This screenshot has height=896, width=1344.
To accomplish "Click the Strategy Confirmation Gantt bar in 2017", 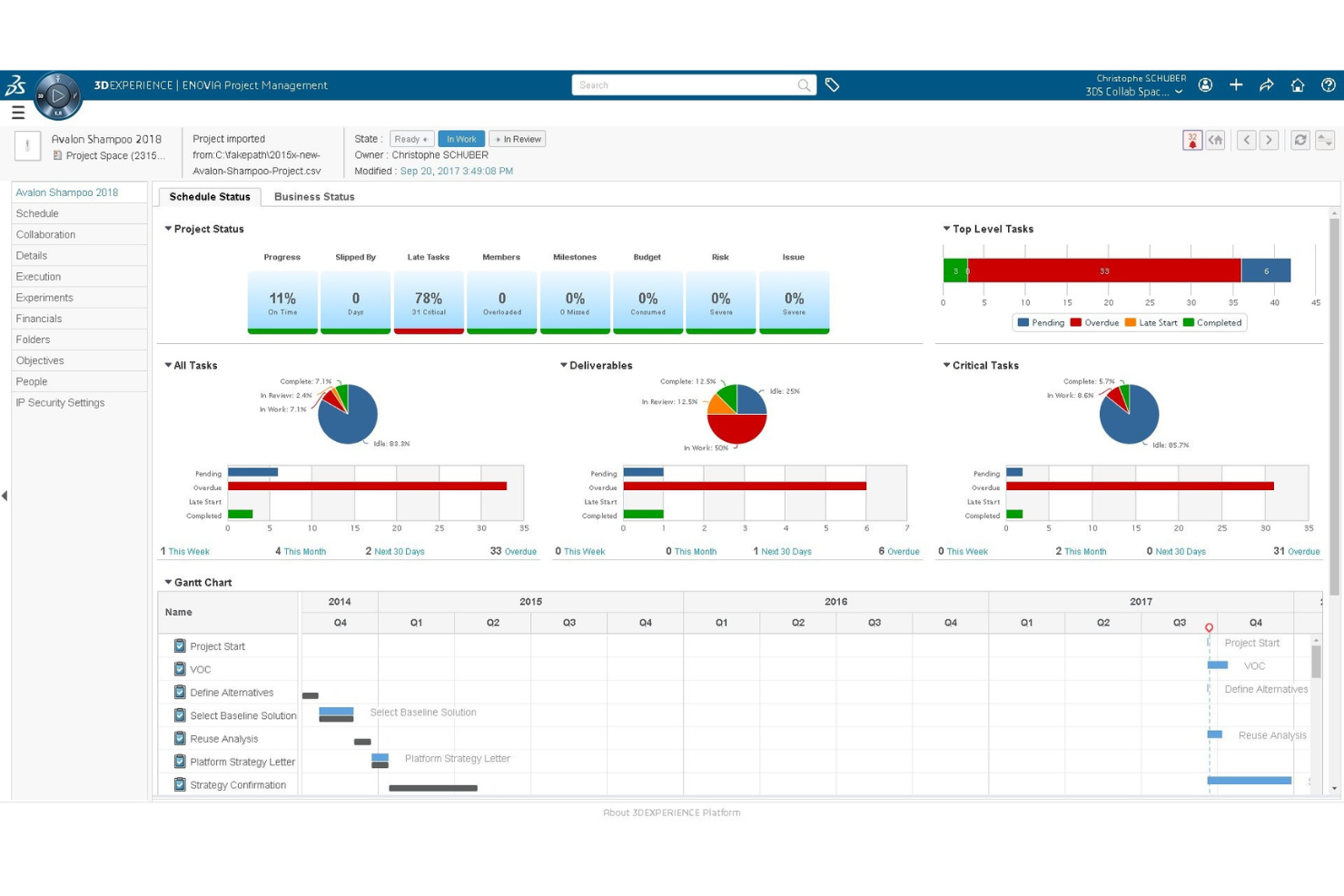I will tap(1249, 781).
